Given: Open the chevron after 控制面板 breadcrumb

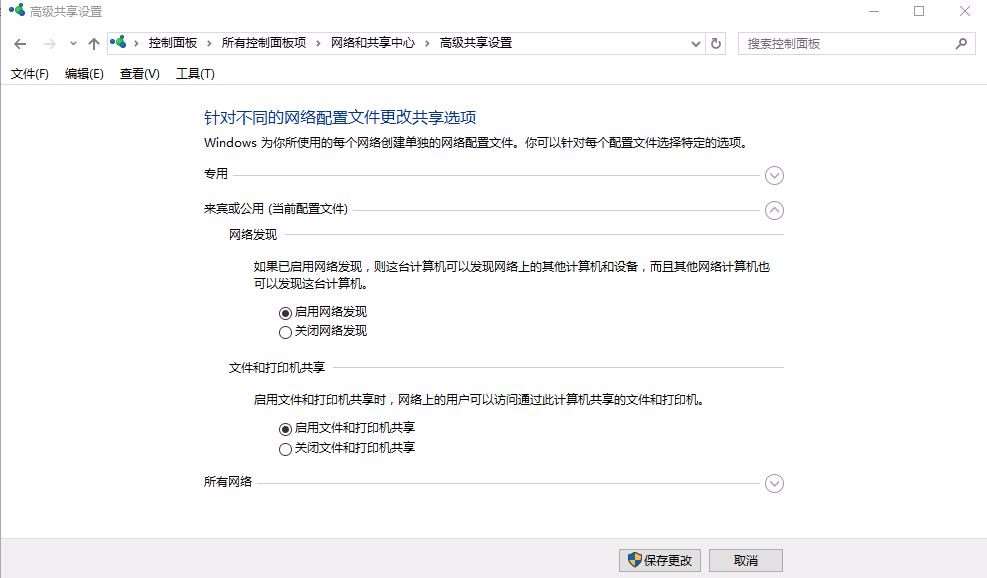Looking at the screenshot, I should [x=209, y=43].
